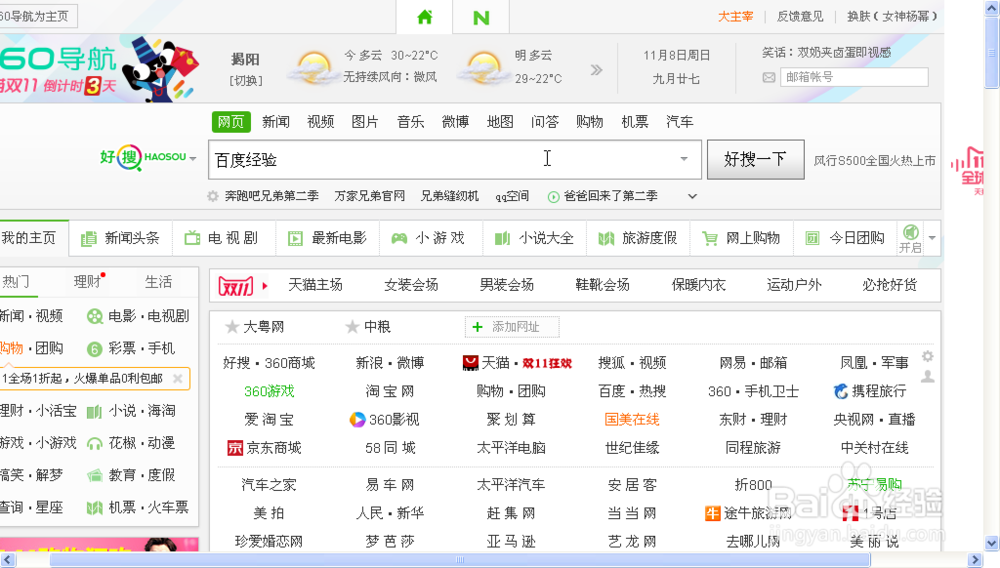Click the headphone icon for 花椒·动漫
Viewport: 1000px width, 568px height.
(x=94, y=444)
